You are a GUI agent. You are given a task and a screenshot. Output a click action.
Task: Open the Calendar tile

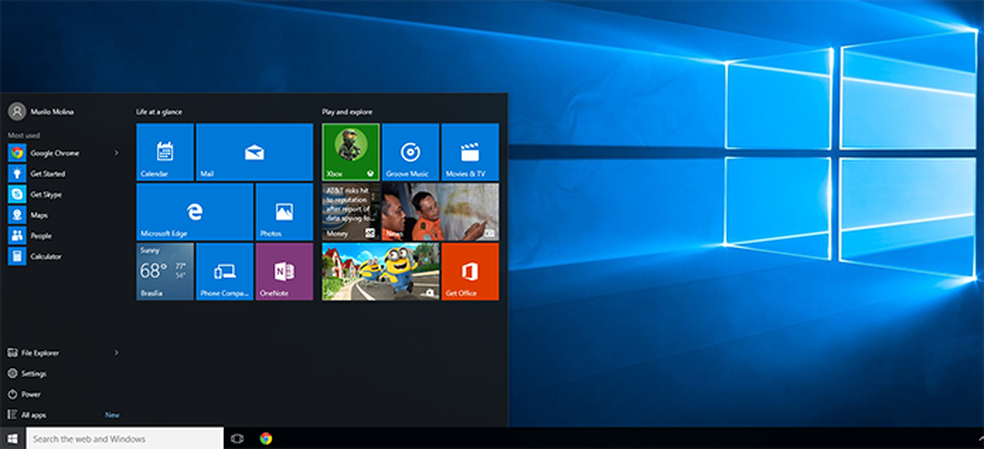coord(165,152)
